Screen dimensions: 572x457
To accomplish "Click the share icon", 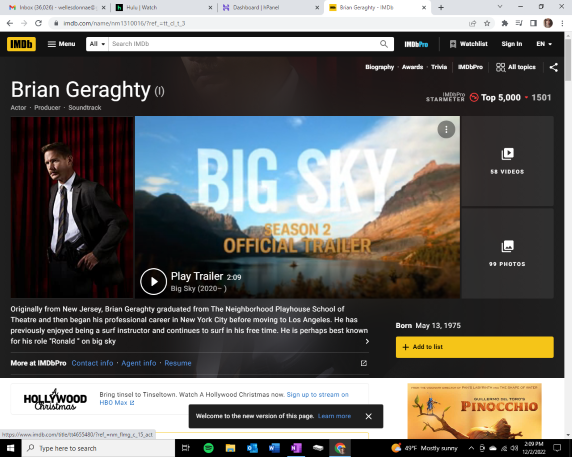I will (x=553, y=67).
